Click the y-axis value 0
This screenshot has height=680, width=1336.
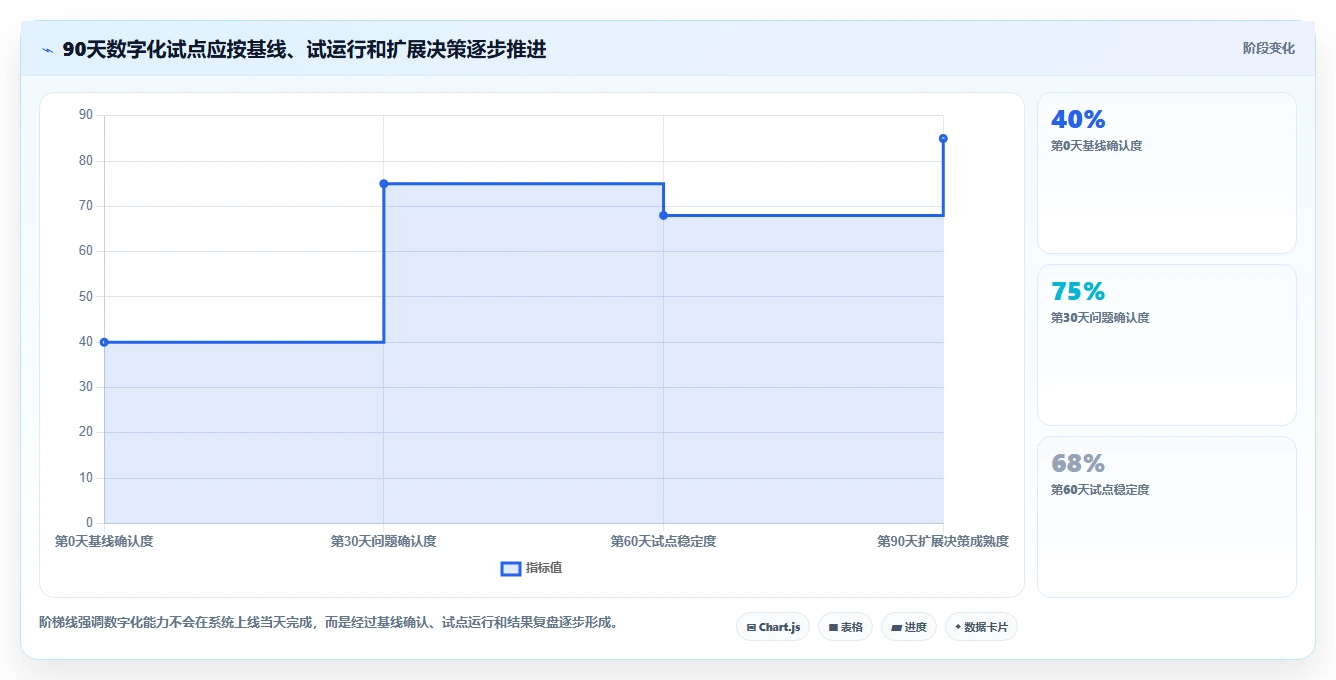[x=89, y=523]
